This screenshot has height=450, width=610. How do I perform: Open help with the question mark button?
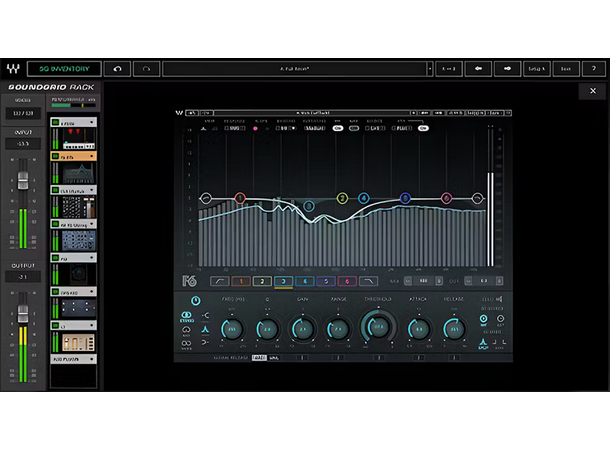594,69
